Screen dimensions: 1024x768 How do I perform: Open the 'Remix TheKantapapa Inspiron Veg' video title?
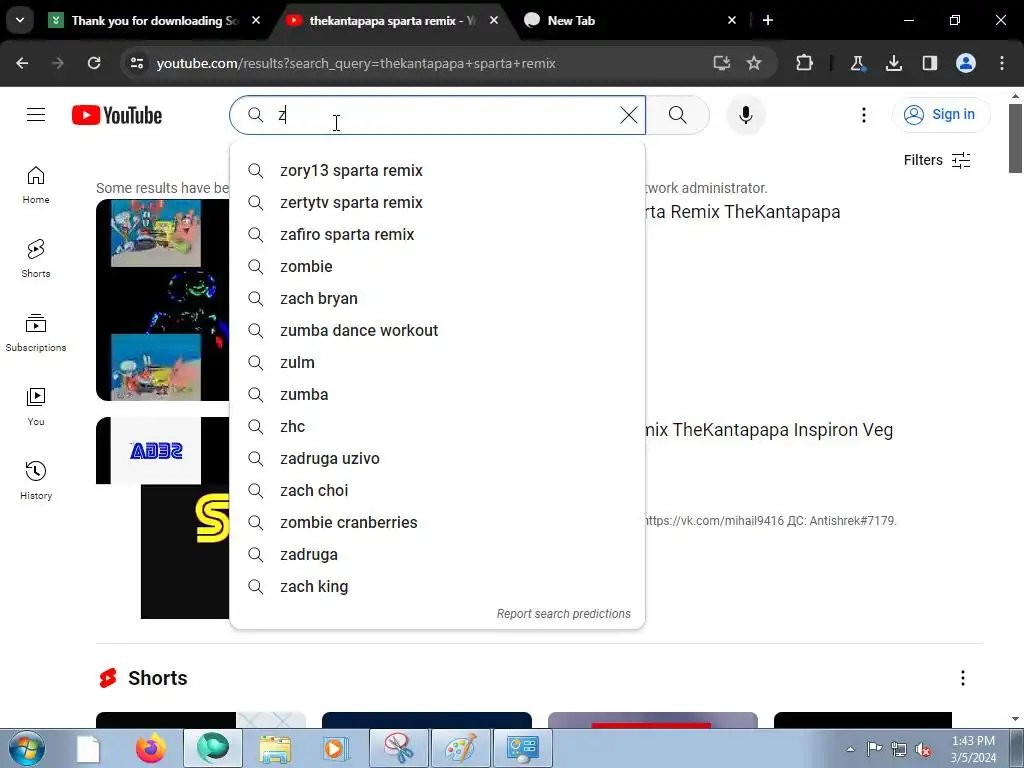[769, 430]
